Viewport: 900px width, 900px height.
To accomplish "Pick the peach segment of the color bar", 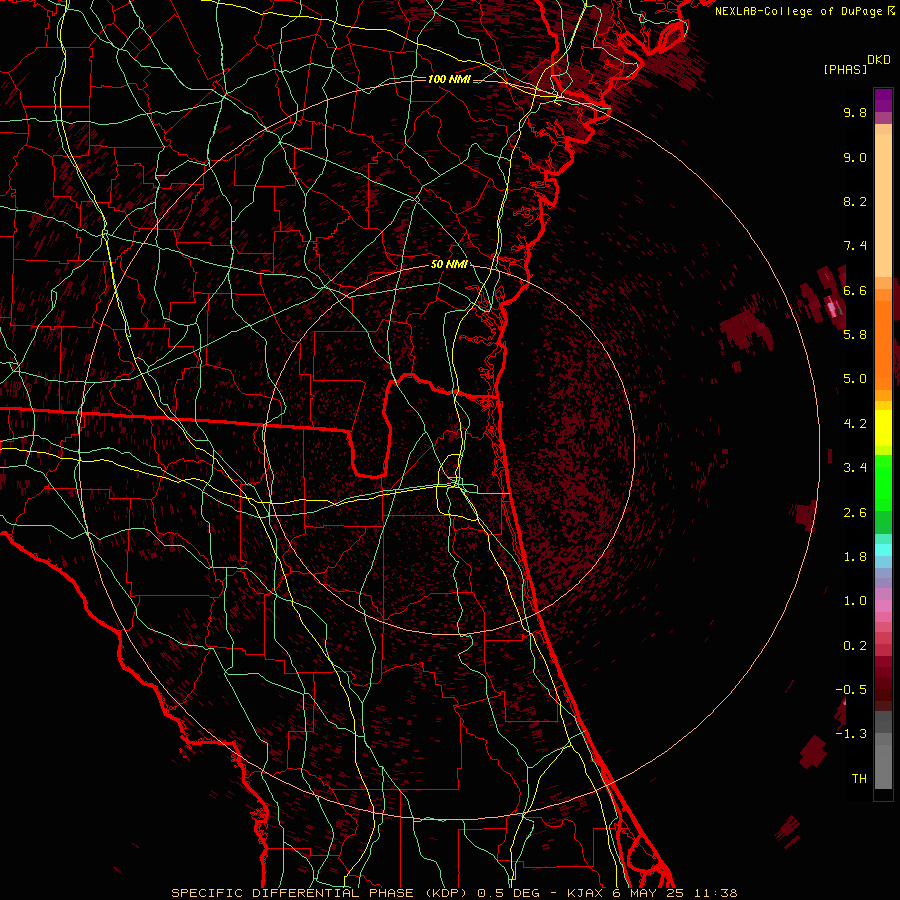I will point(883,205).
